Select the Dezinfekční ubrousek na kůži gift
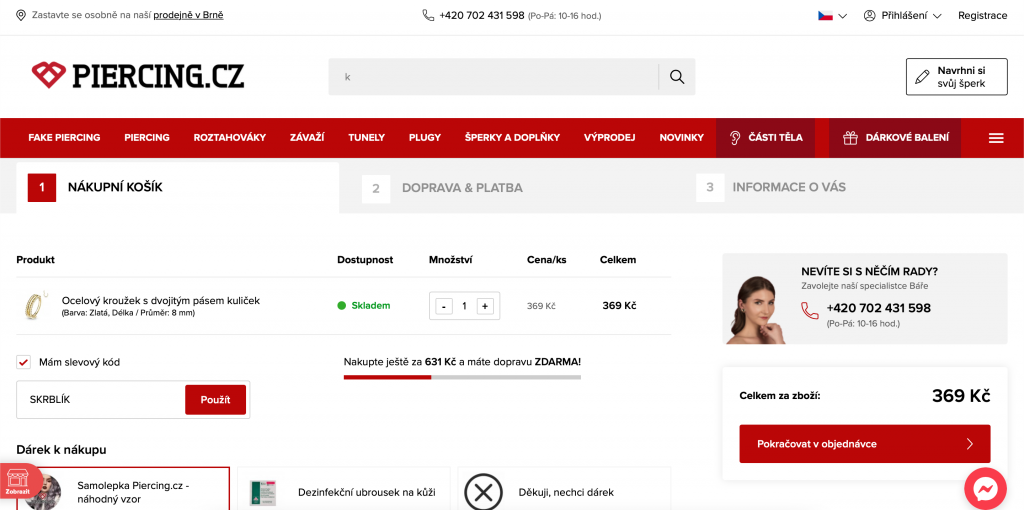The image size is (1024, 510). 344,488
